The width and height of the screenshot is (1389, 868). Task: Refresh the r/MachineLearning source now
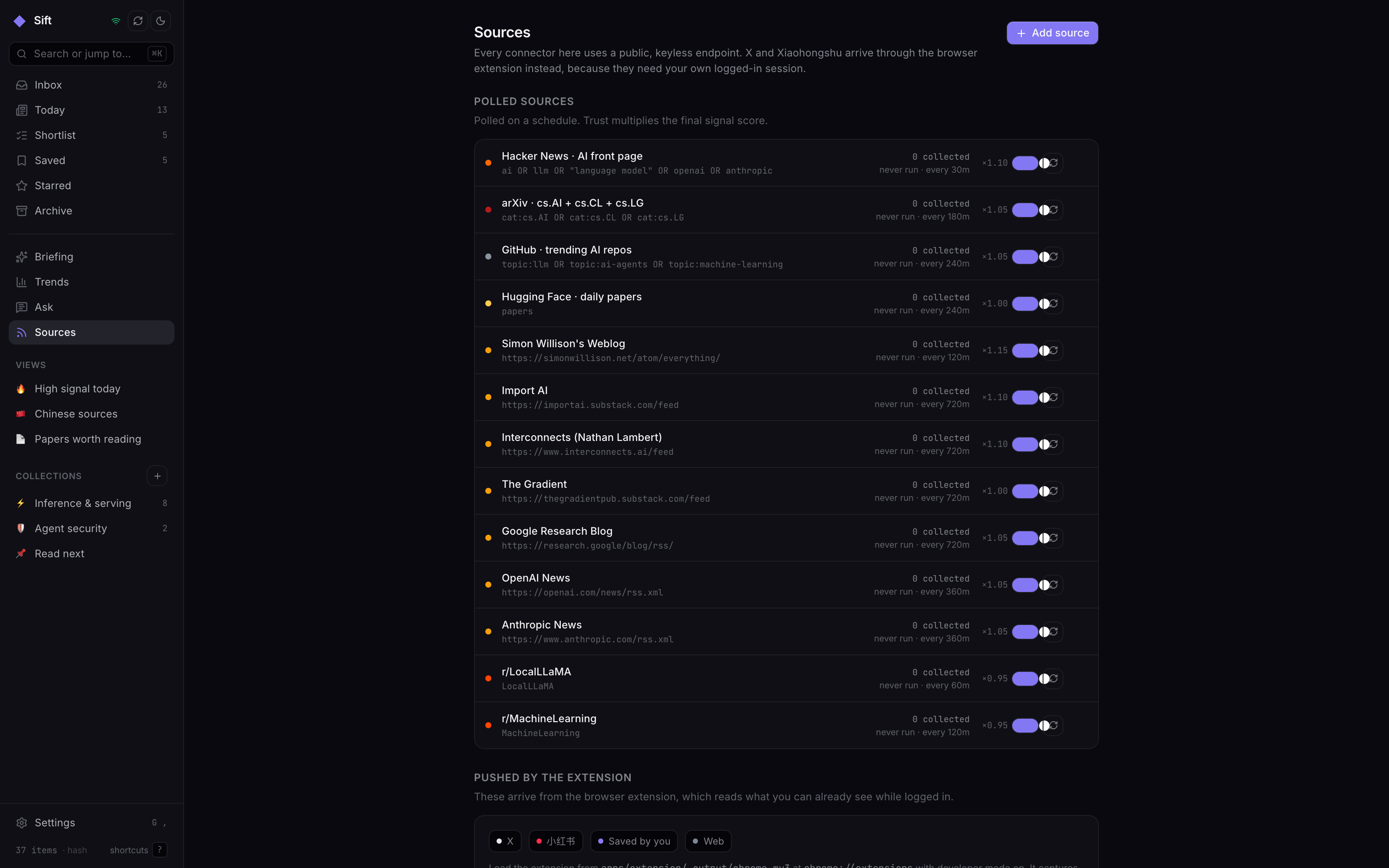(x=1054, y=725)
